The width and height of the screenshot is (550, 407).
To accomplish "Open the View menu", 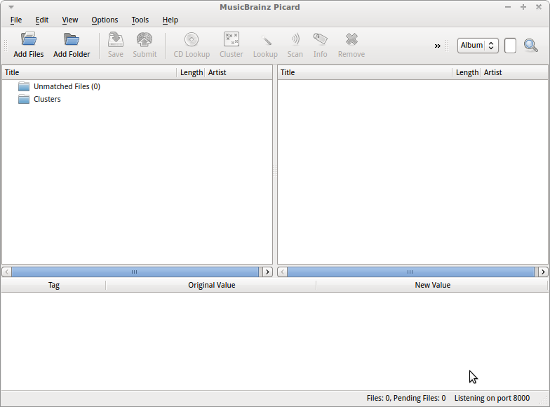I will click(x=70, y=20).
